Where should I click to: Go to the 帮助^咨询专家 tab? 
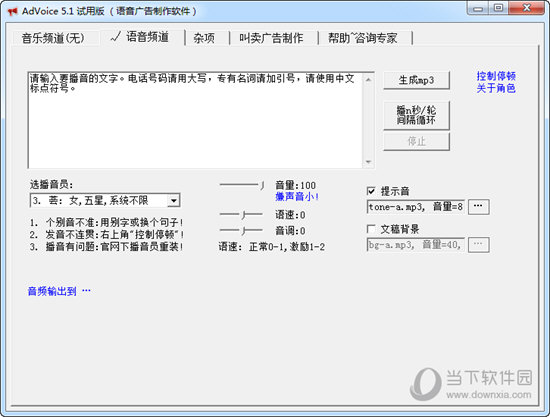pos(363,38)
